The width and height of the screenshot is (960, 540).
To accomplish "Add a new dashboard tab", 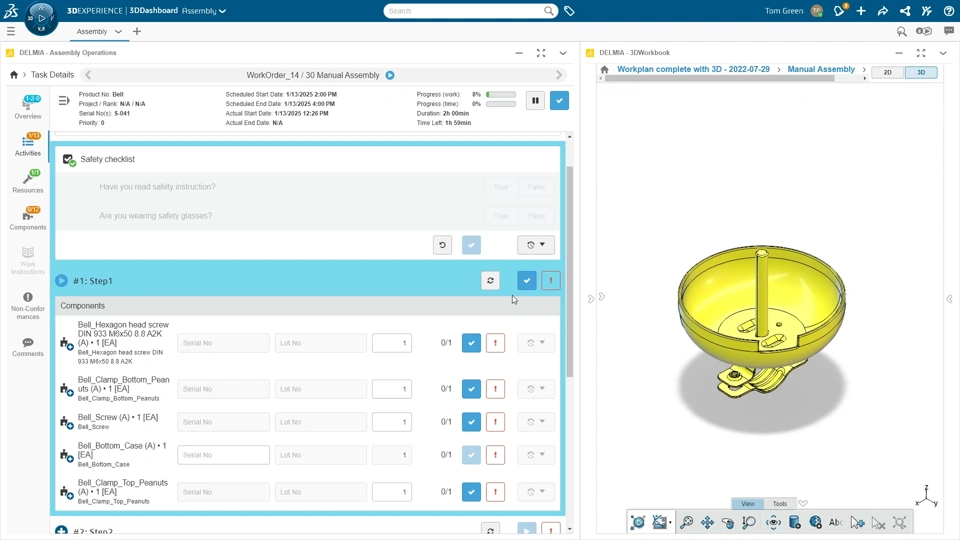I will coord(137,31).
